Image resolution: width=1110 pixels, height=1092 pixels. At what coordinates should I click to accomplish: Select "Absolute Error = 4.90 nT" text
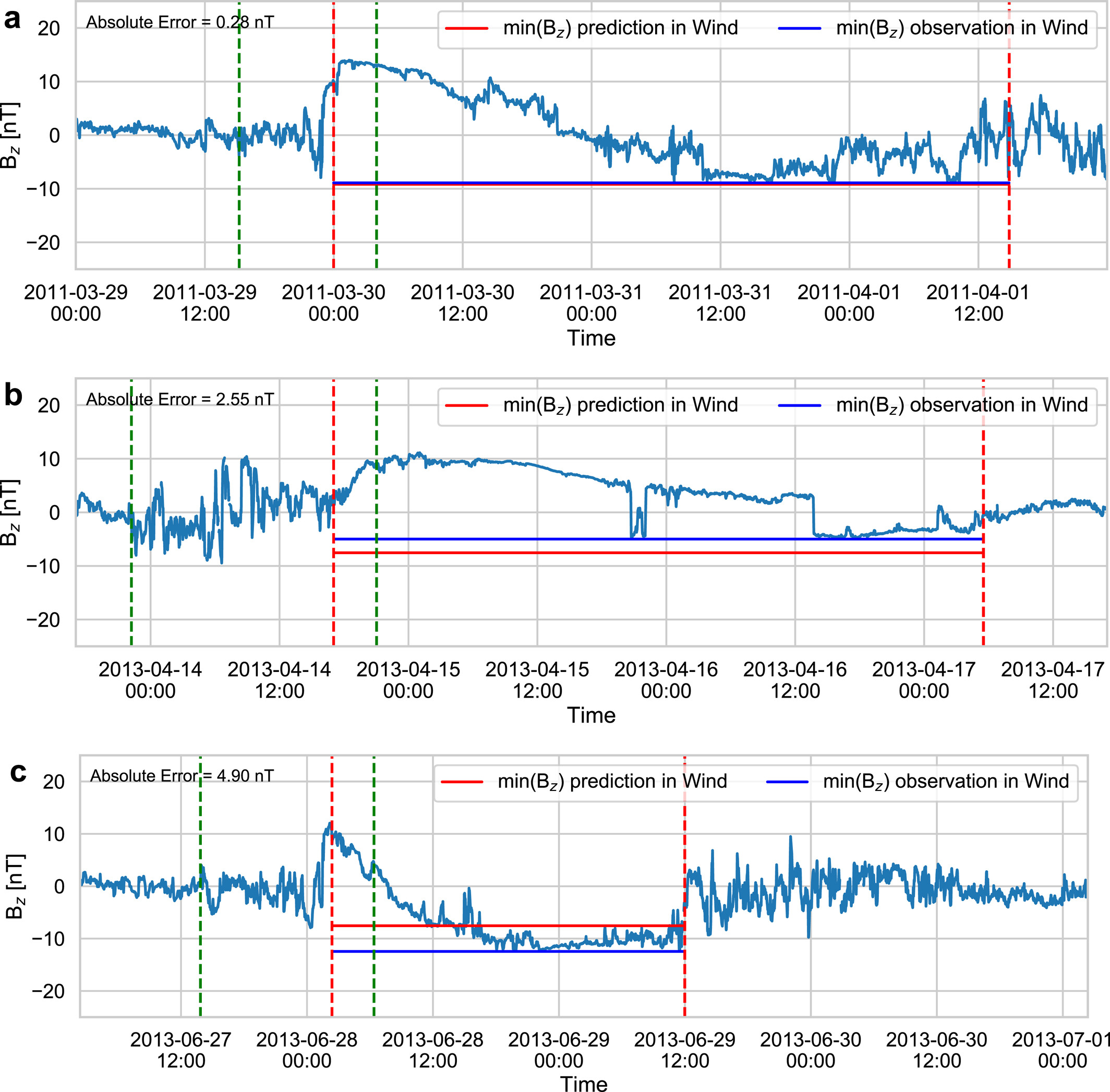coord(182,776)
